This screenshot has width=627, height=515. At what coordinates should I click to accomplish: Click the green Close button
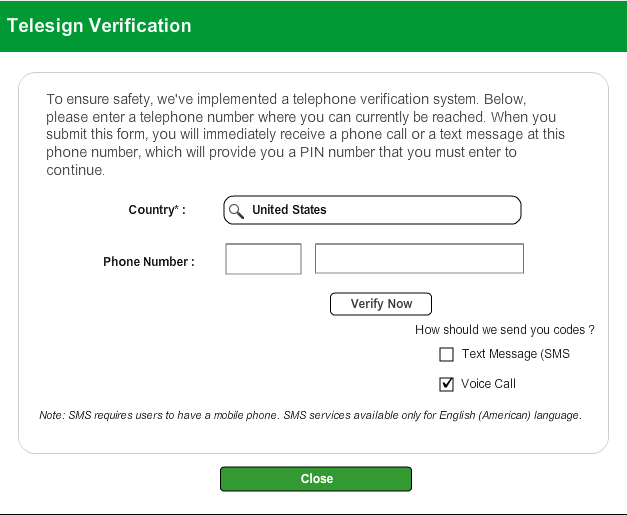point(315,479)
